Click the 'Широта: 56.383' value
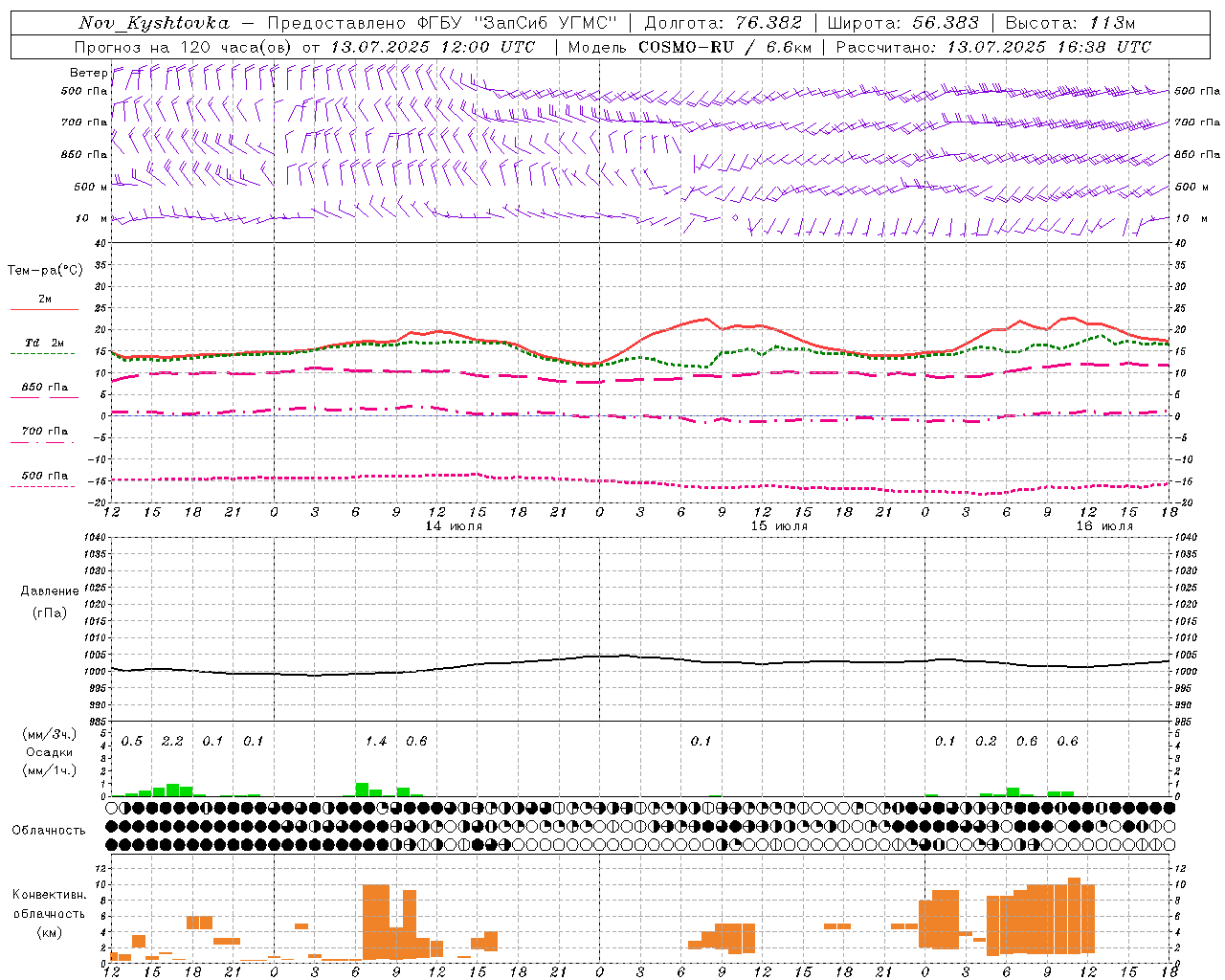This screenshot has height=980, width=1225. coord(903,23)
